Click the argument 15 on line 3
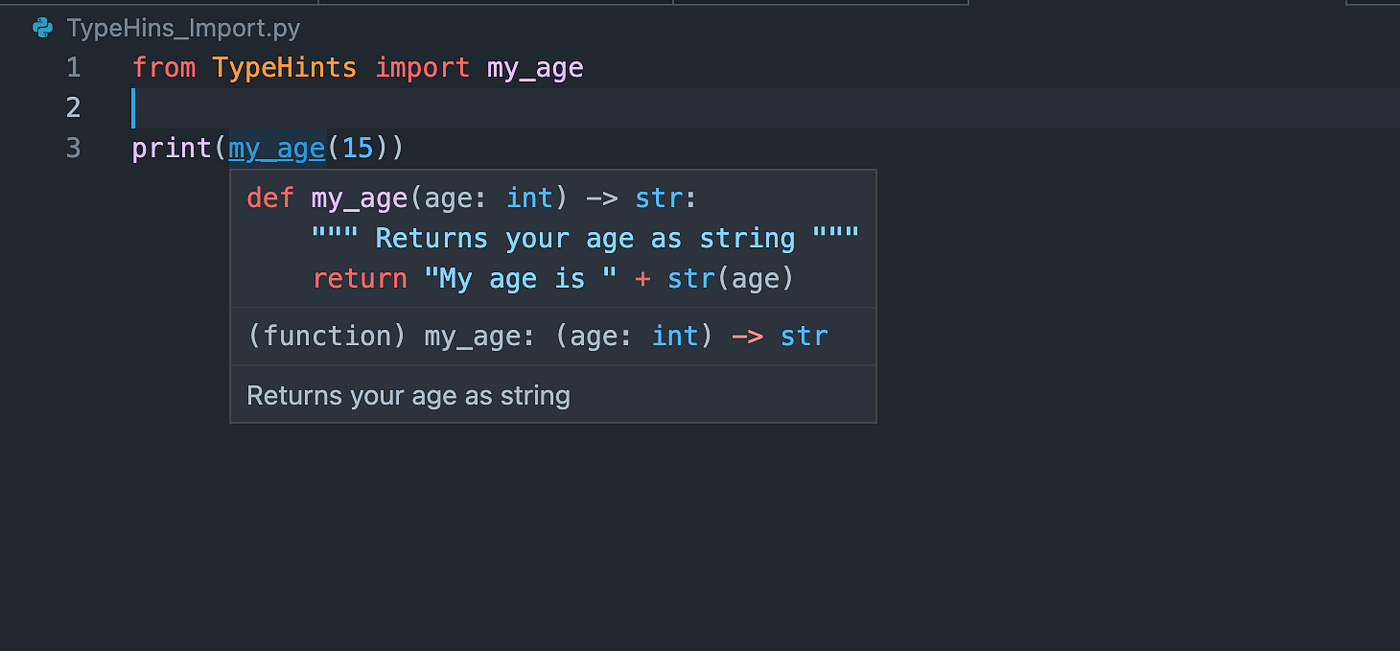Screen dimensions: 1400x651 click(x=358, y=149)
